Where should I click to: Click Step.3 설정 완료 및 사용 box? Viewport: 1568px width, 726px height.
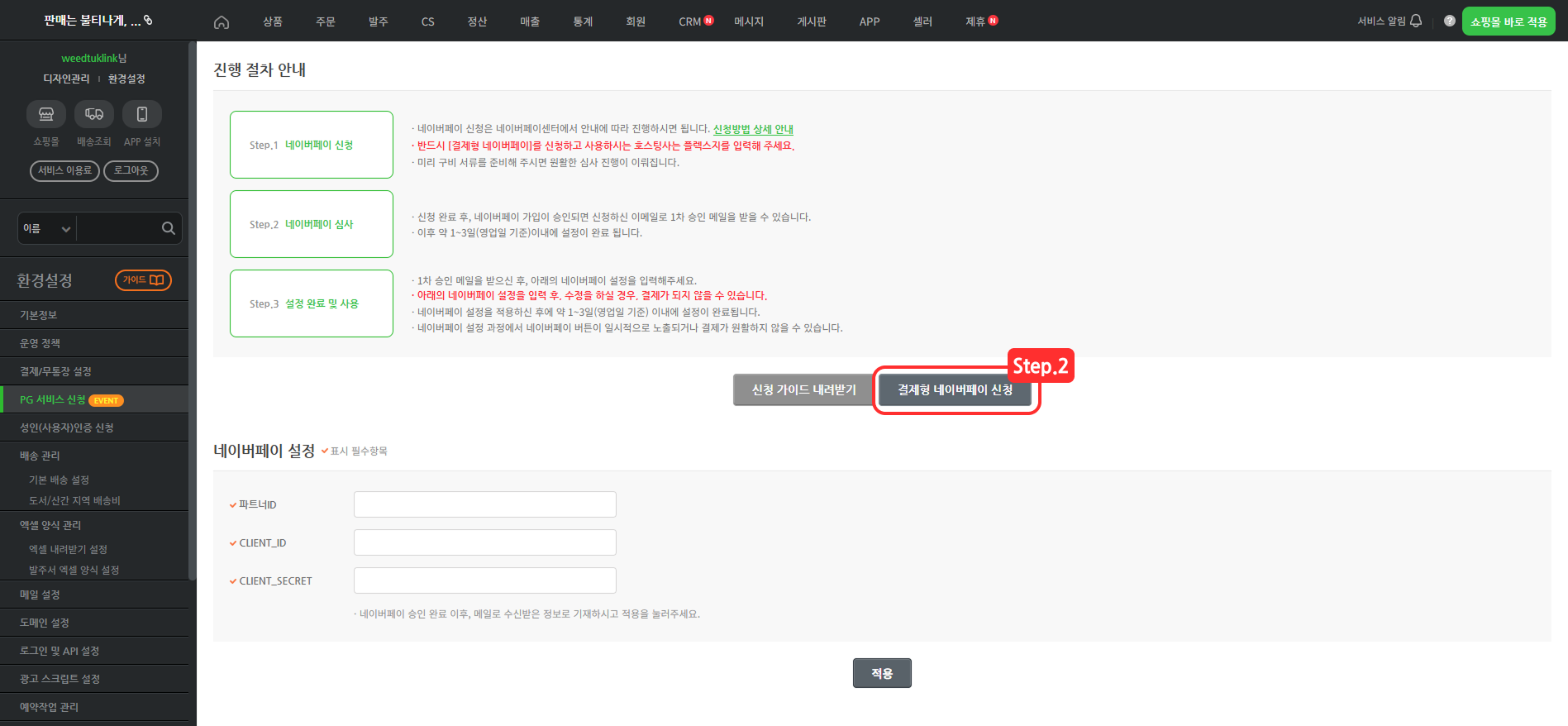tap(312, 303)
